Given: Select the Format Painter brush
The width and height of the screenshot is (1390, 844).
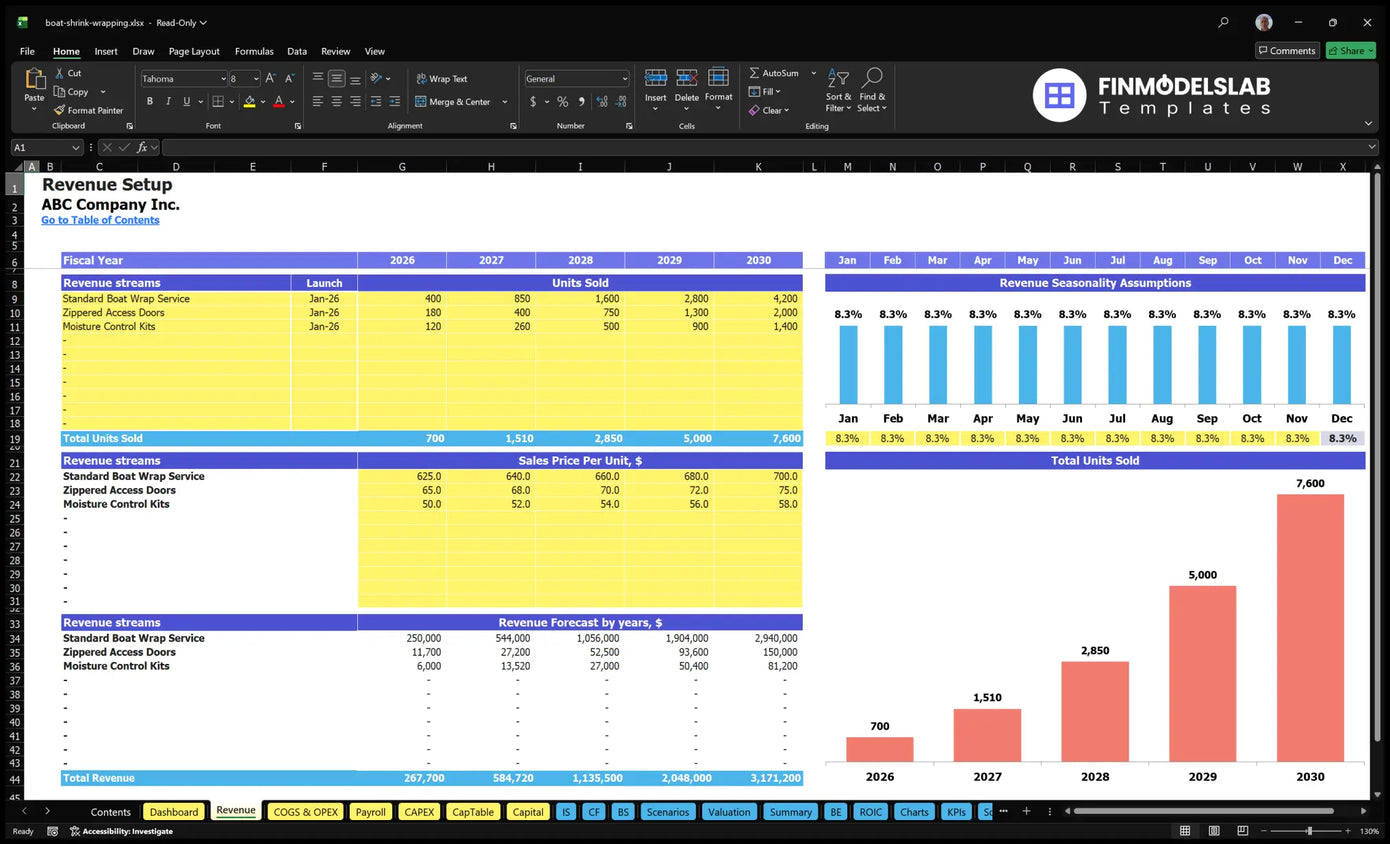Looking at the screenshot, I should (60, 110).
